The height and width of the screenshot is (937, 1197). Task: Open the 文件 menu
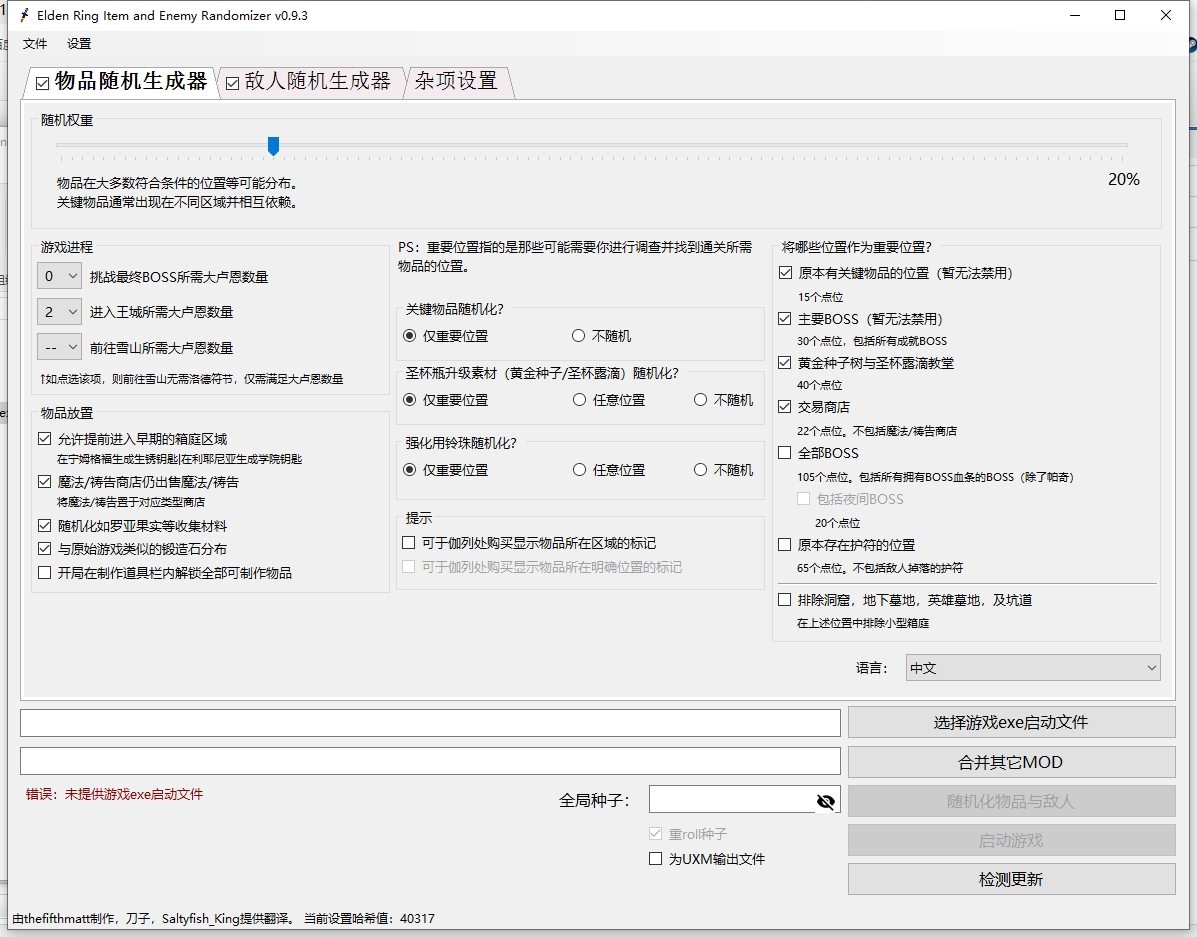[x=35, y=44]
